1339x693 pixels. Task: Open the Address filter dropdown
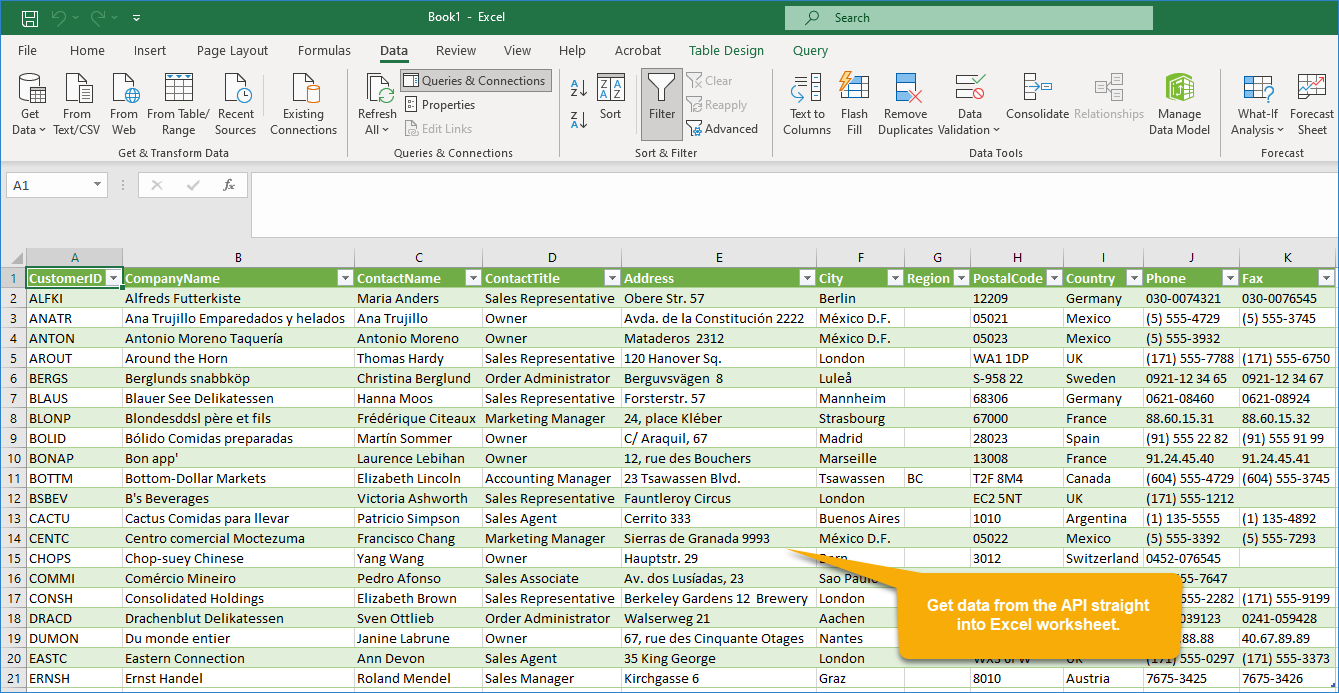coord(806,278)
